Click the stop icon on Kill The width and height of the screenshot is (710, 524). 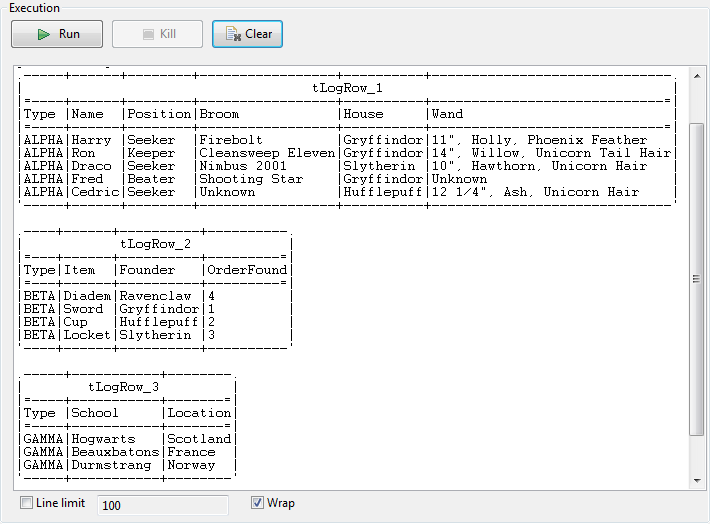point(148,34)
